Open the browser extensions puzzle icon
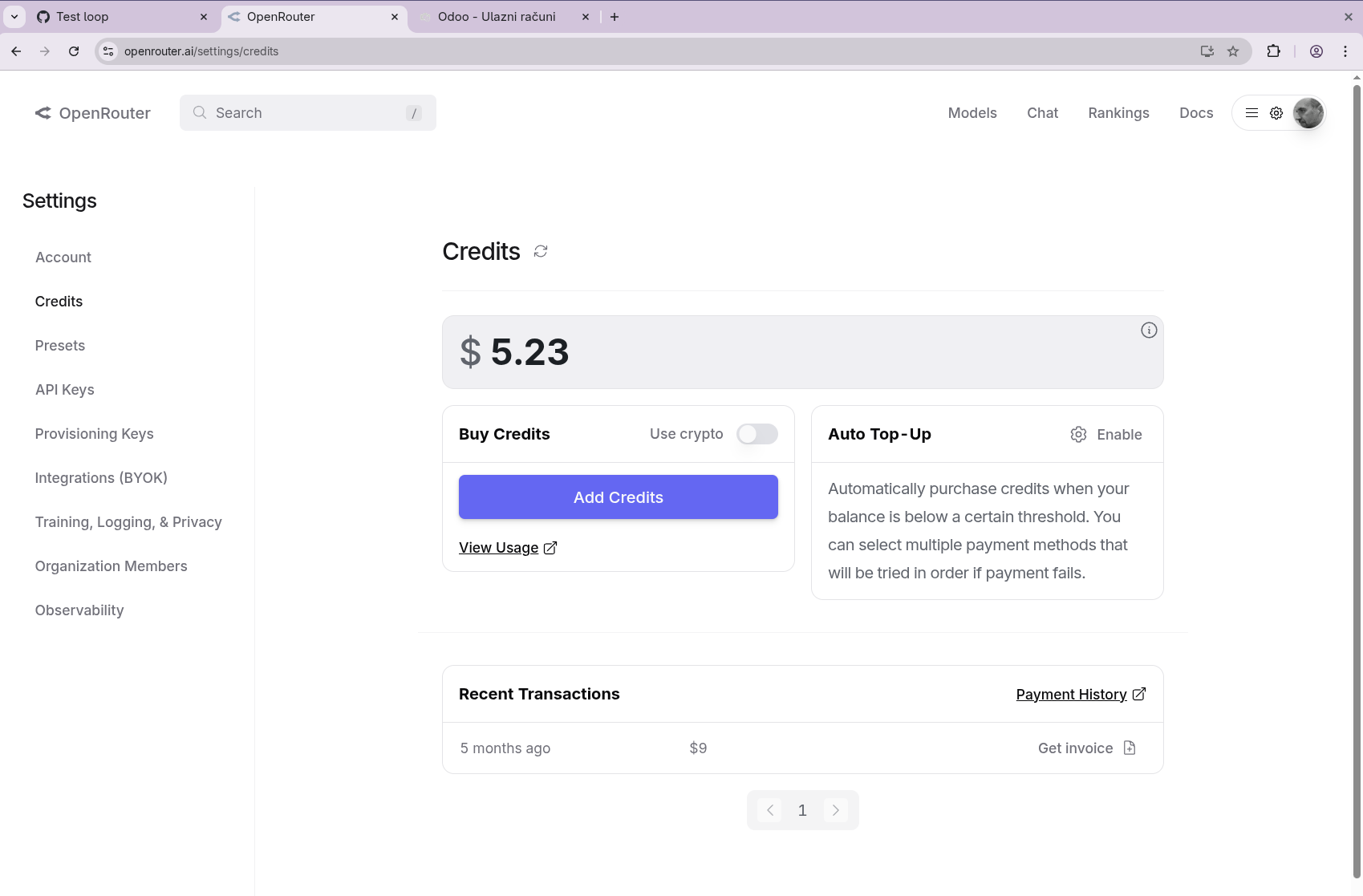 pos(1273,51)
